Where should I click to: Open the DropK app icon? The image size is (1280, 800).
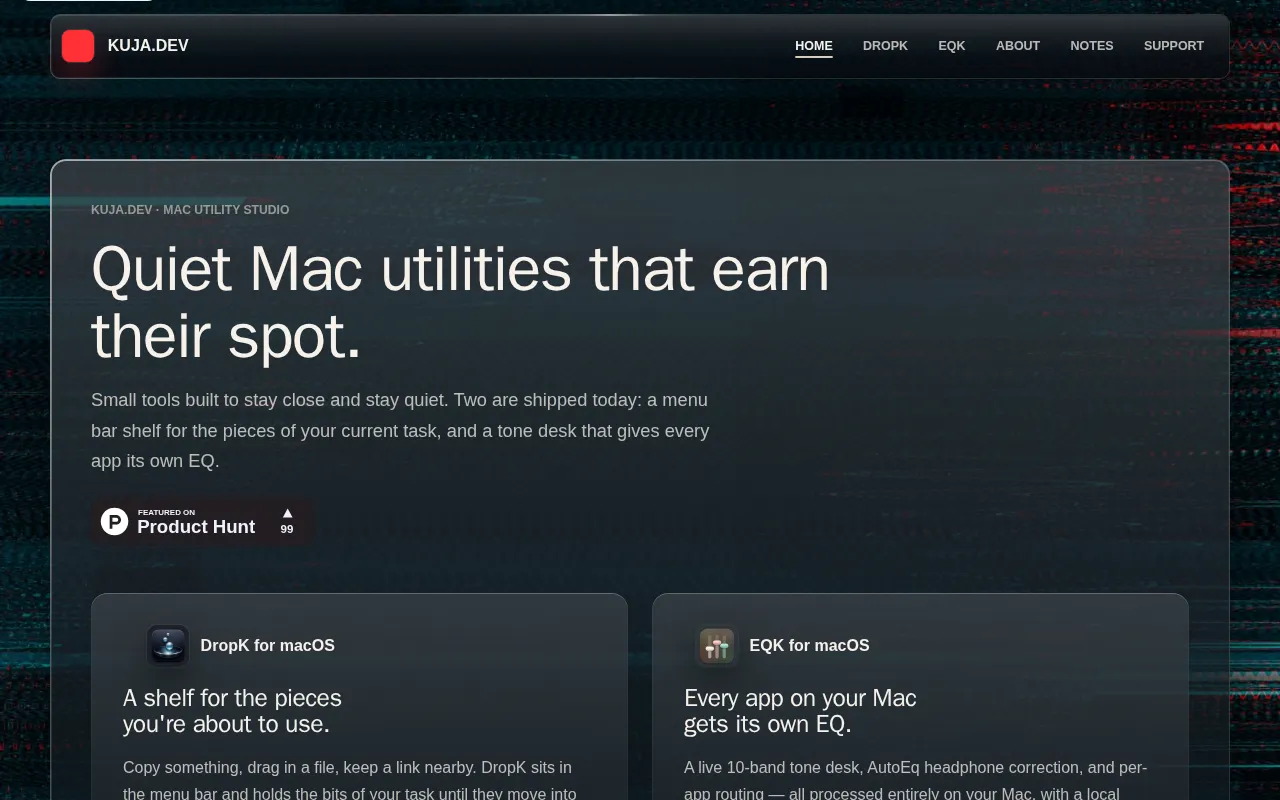(168, 645)
